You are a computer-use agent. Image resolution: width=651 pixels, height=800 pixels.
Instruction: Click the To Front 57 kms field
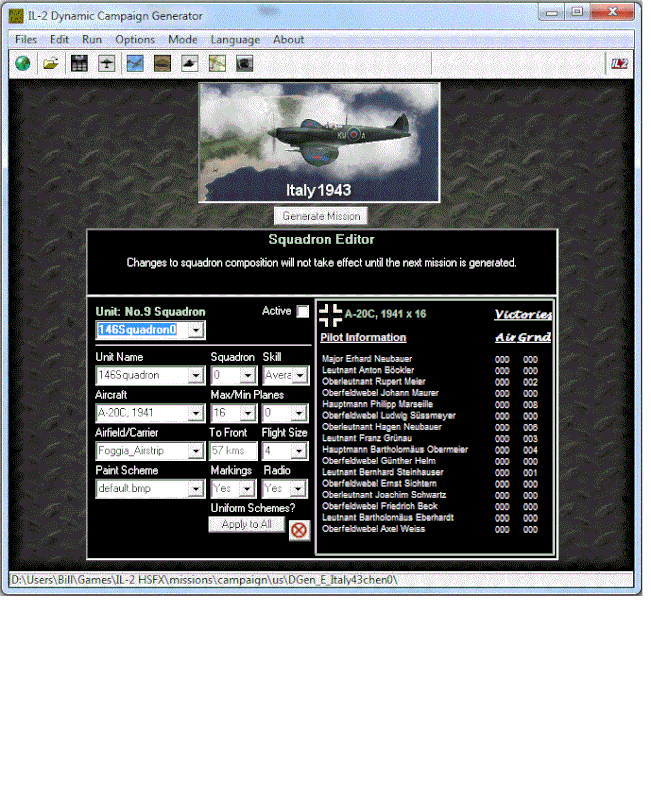233,451
